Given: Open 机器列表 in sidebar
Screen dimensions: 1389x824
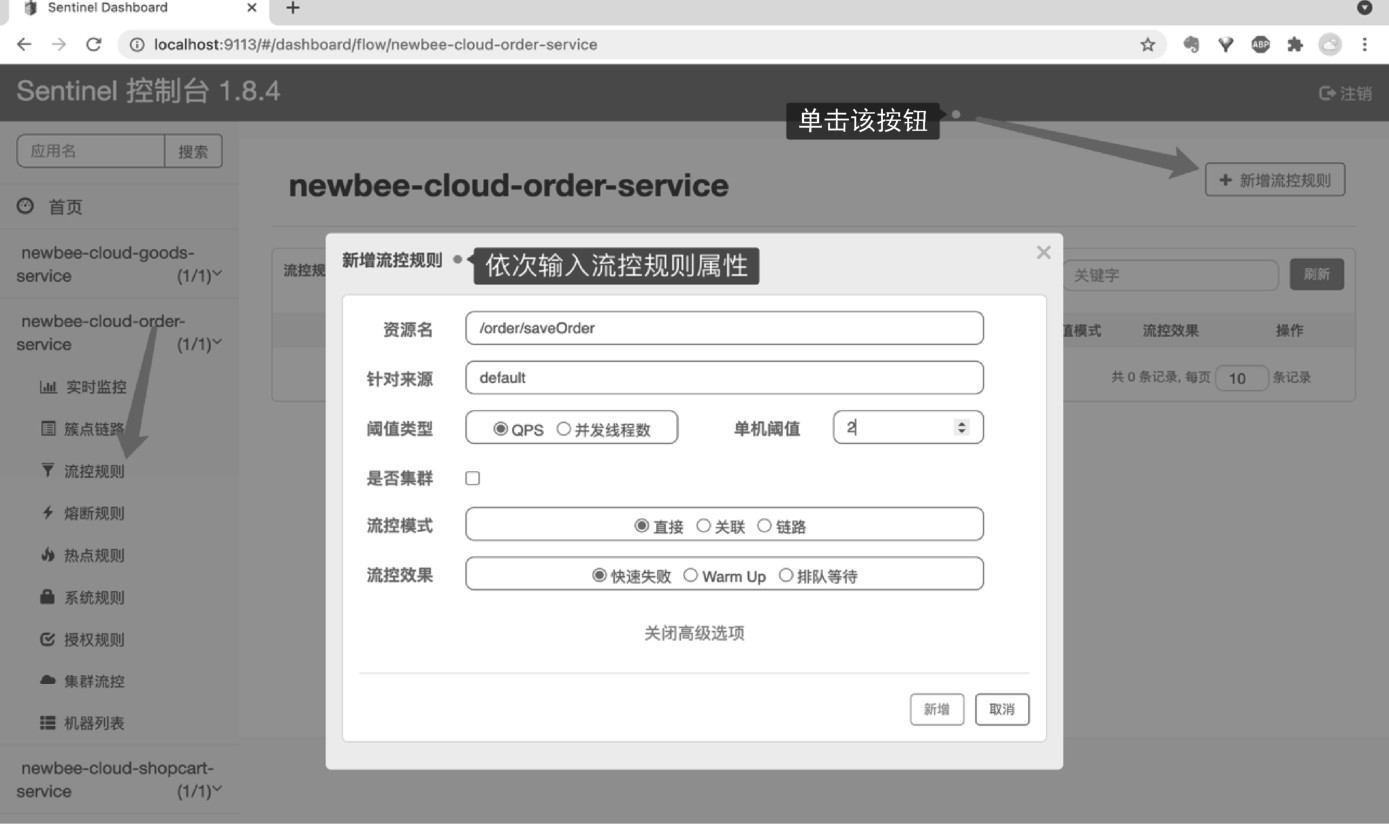Looking at the screenshot, I should coord(83,723).
